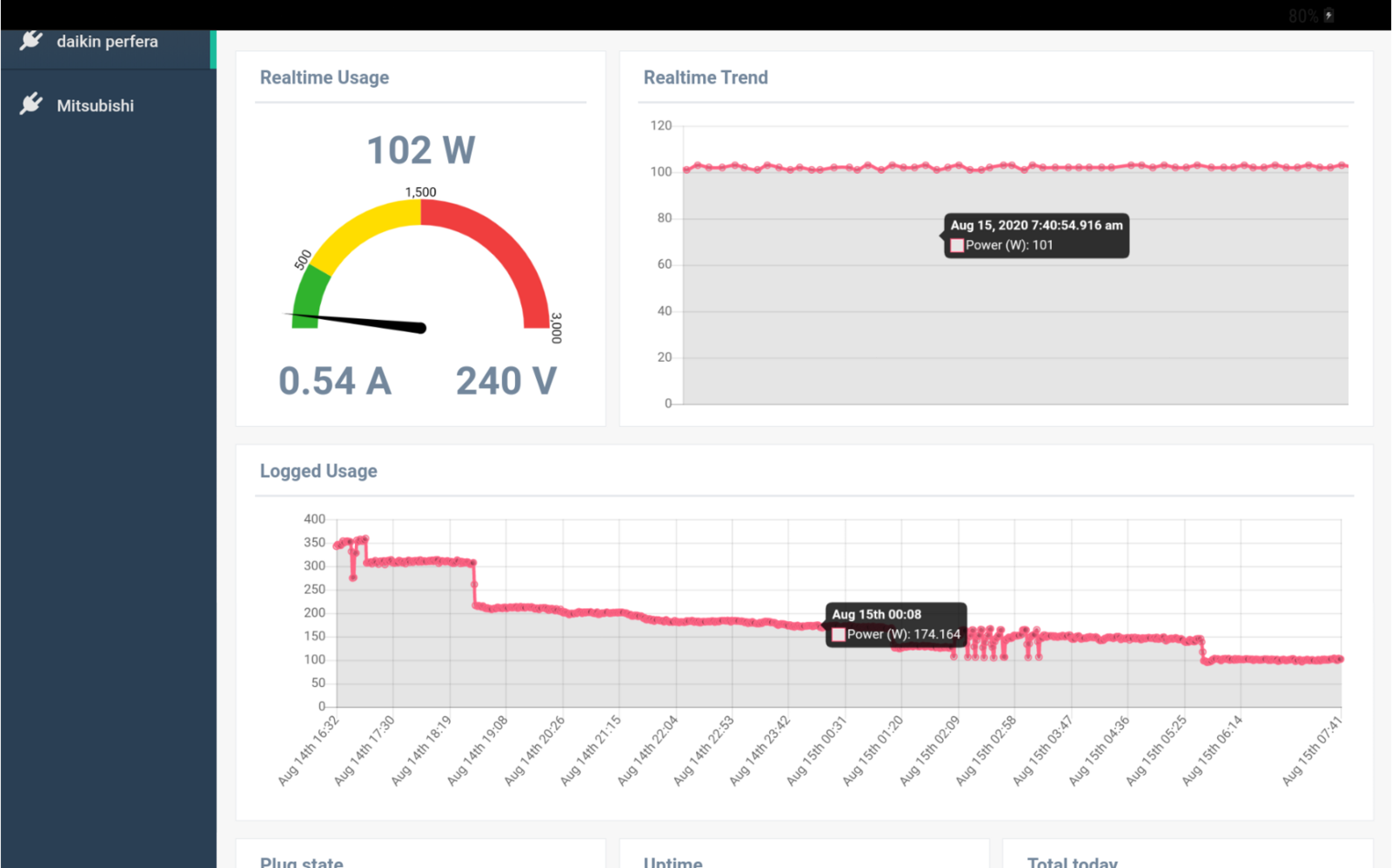Click the Aug 15th 07:41 axis label
This screenshot has height=868, width=1392.
(1312, 751)
